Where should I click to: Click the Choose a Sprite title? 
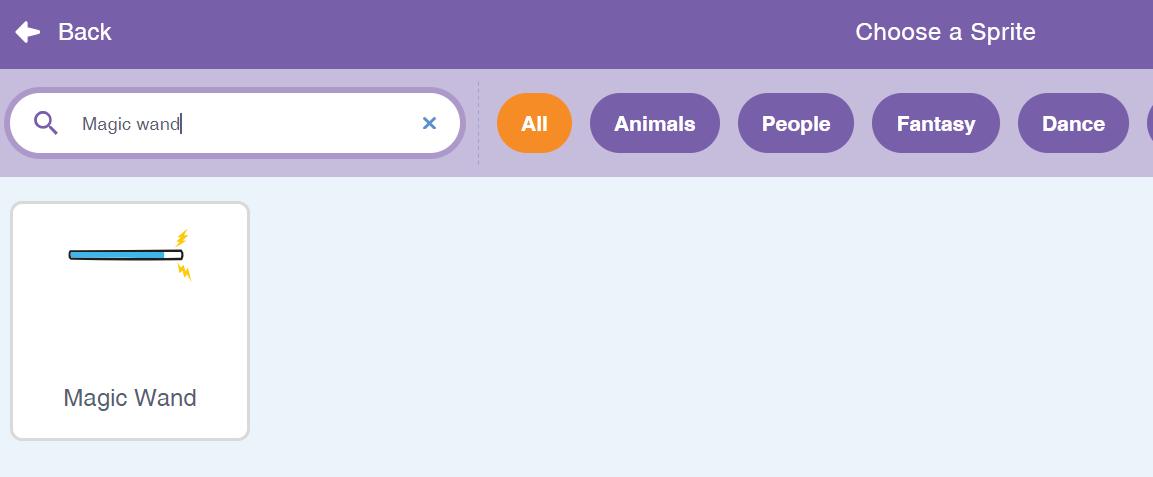pyautogui.click(x=945, y=32)
